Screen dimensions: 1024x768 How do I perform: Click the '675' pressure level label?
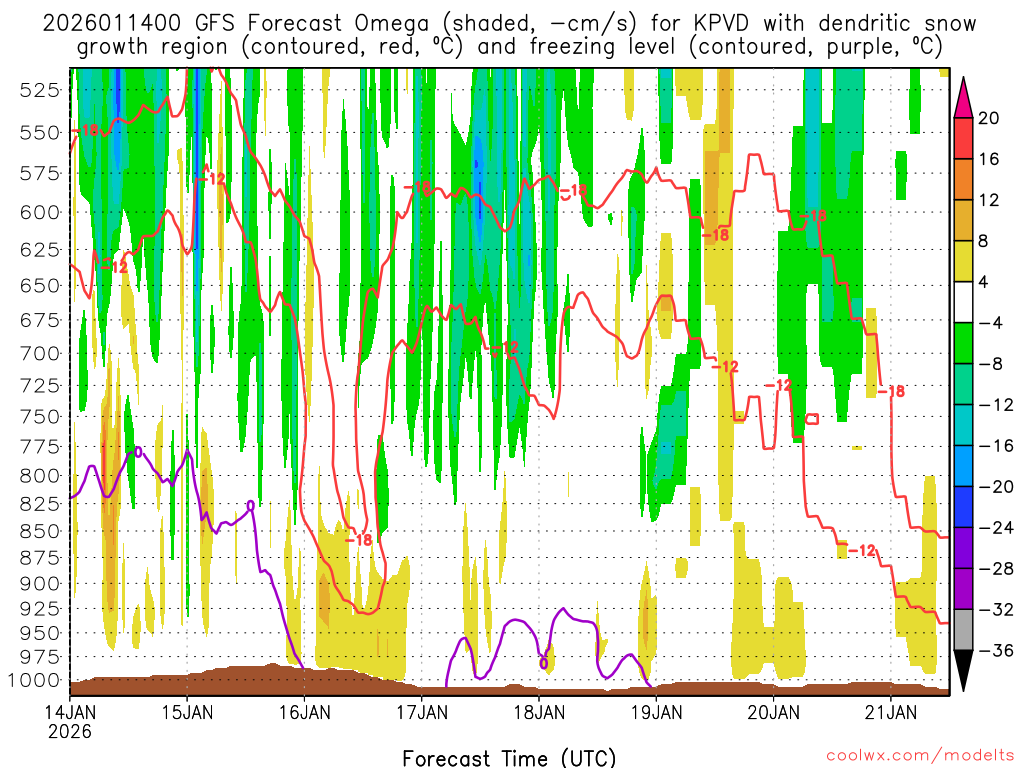click(40, 320)
